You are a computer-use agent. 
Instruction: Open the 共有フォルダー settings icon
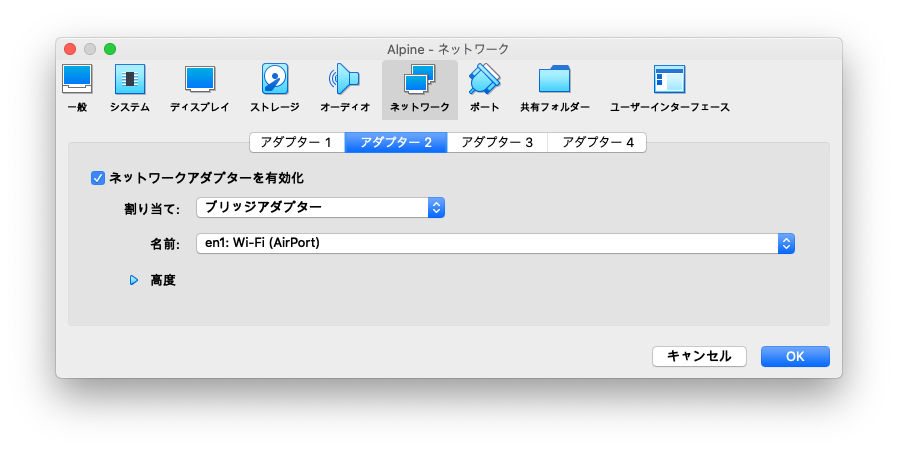554,89
